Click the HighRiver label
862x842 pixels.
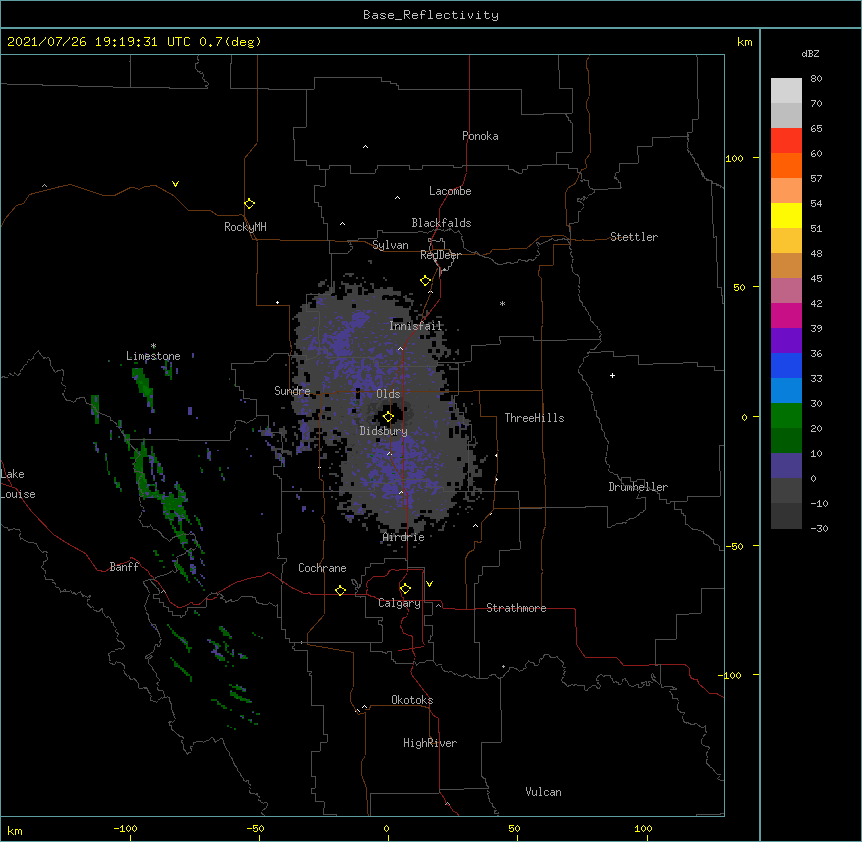pos(430,743)
